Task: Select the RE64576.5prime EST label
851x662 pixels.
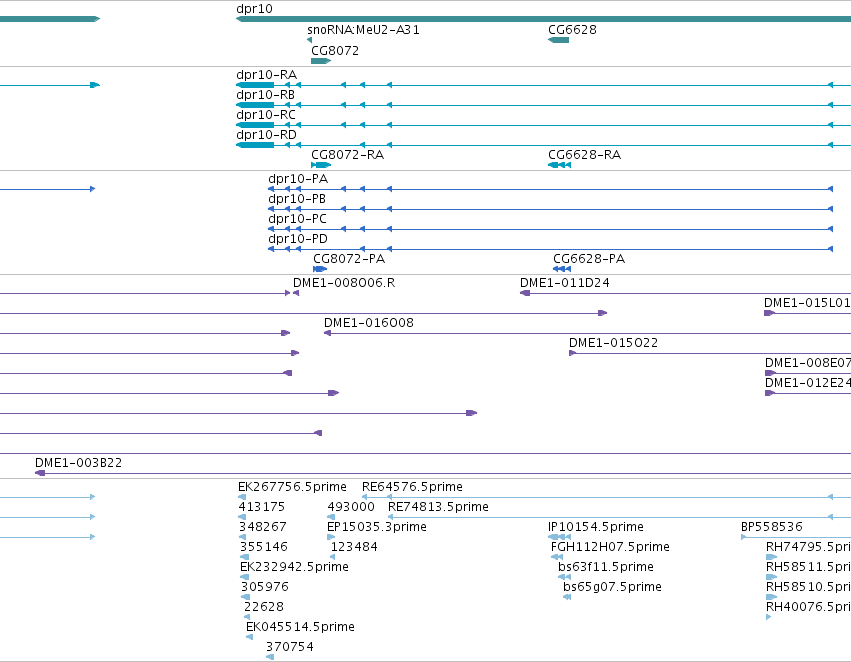Action: coord(412,487)
